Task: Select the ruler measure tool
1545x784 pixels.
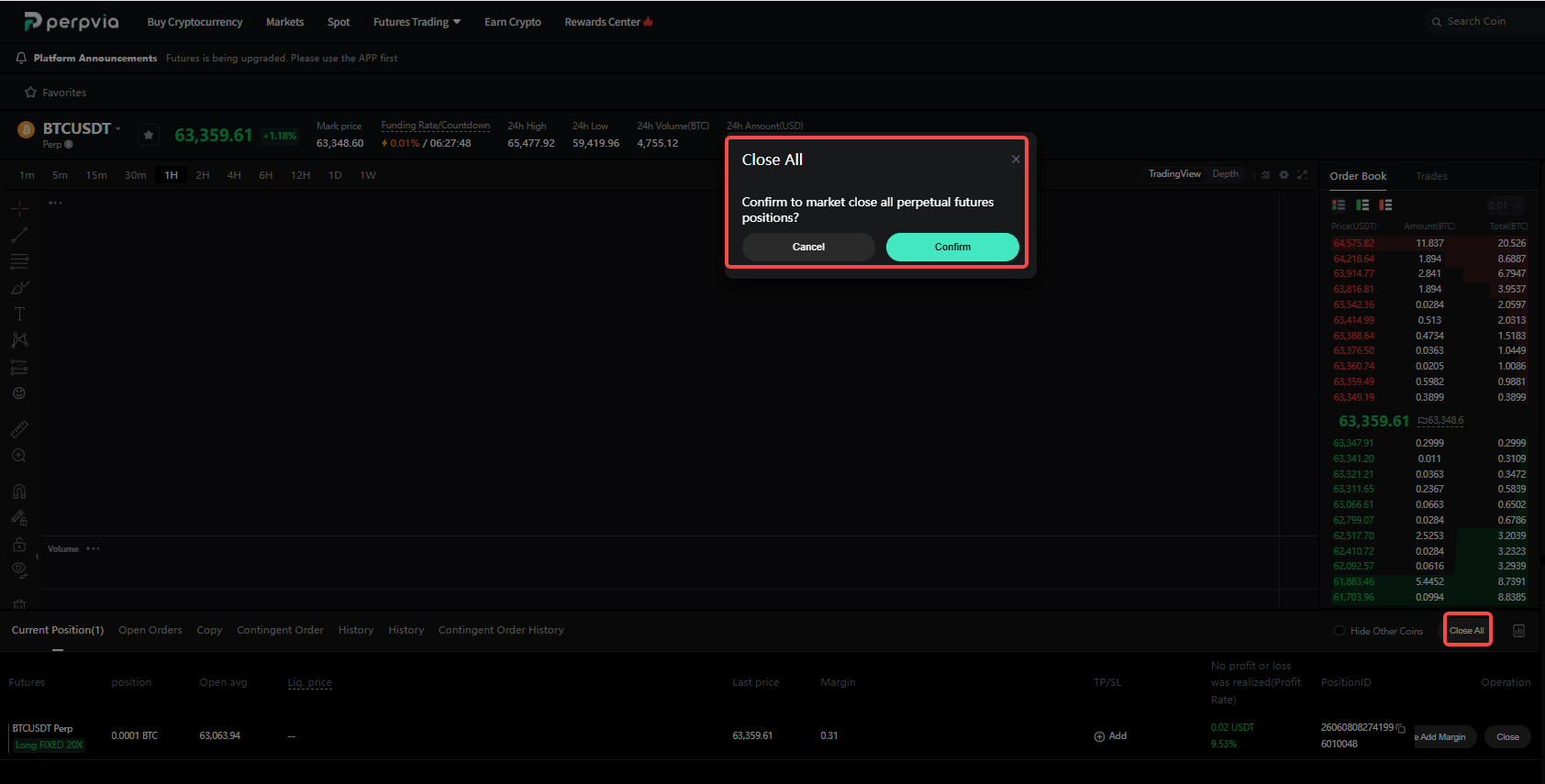Action: (x=19, y=428)
